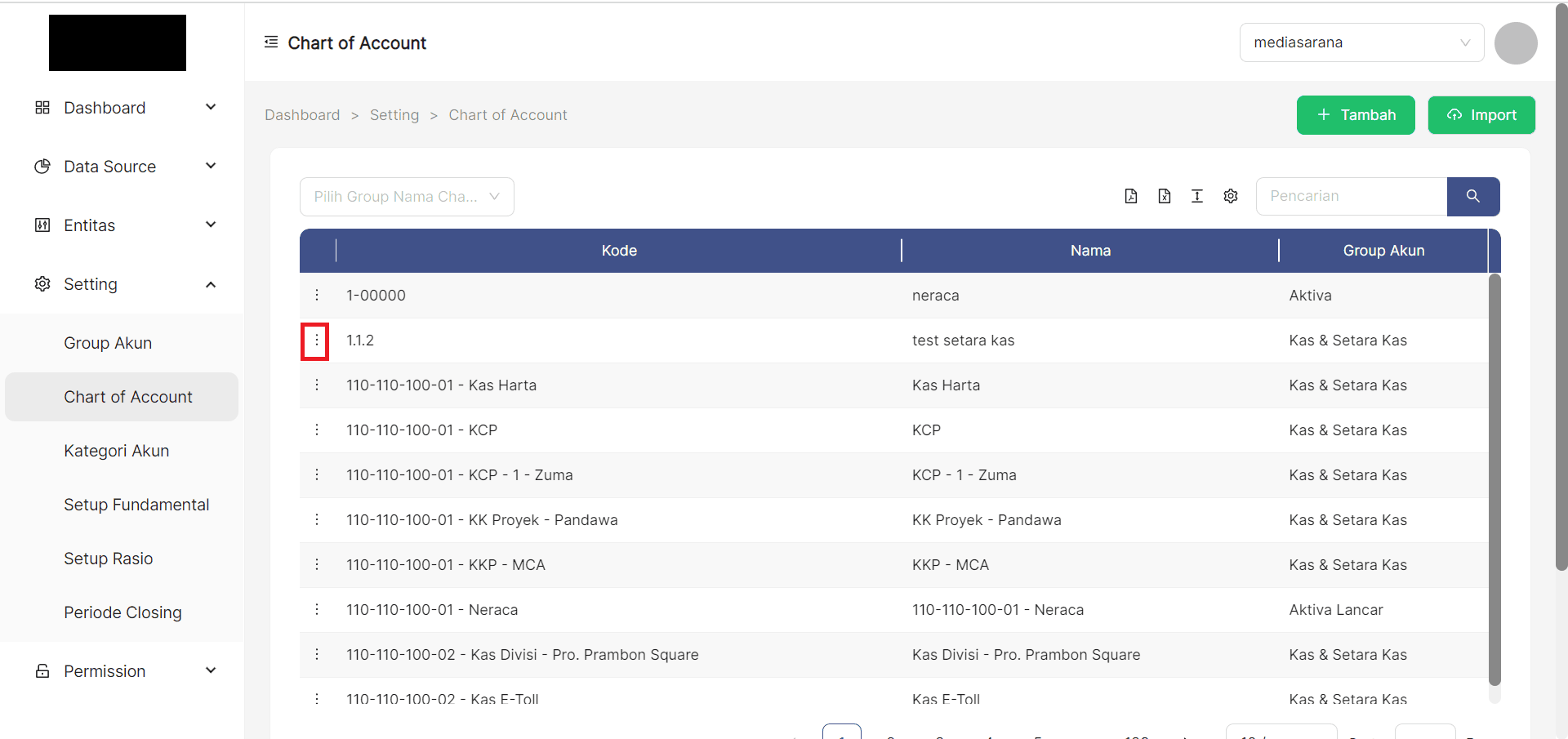This screenshot has width=1568, height=739.
Task: Open row actions for code 1.1.2
Action: 316,341
